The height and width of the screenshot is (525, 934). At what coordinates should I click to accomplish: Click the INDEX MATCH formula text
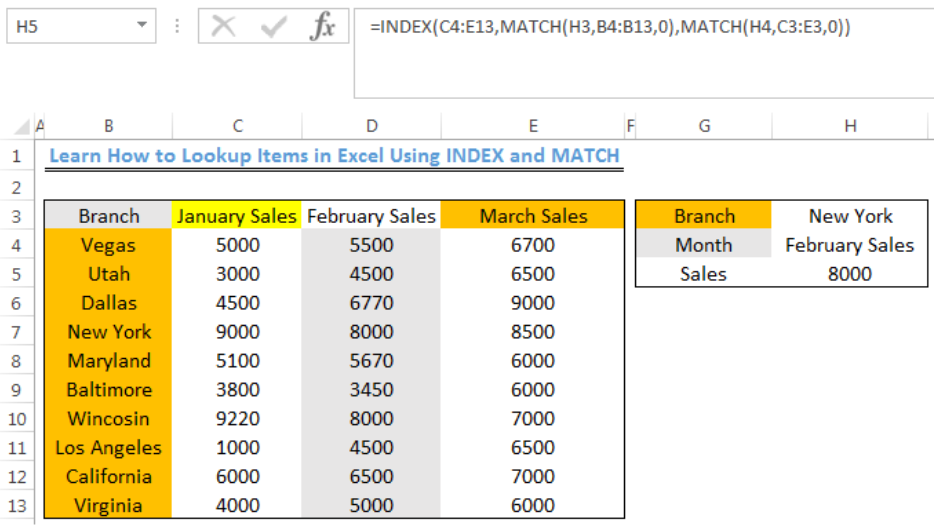610,27
